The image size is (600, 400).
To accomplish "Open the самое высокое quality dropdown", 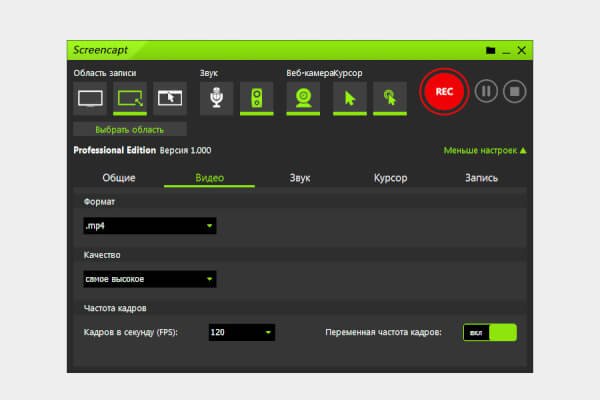I will 150,279.
